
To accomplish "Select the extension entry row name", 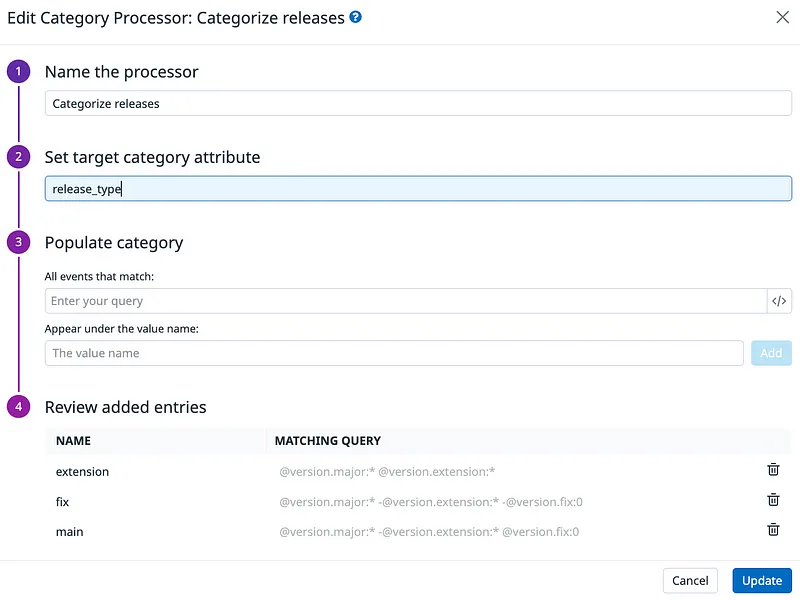I will (x=82, y=471).
